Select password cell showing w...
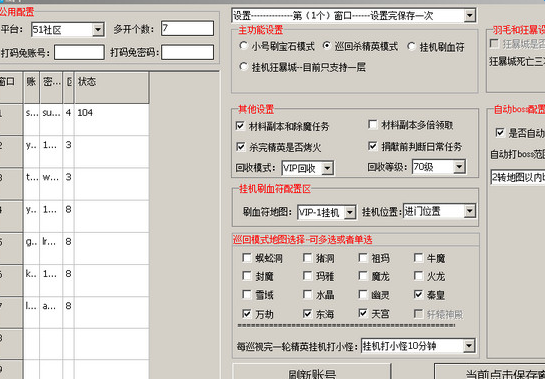545x379 pixels. point(51,184)
